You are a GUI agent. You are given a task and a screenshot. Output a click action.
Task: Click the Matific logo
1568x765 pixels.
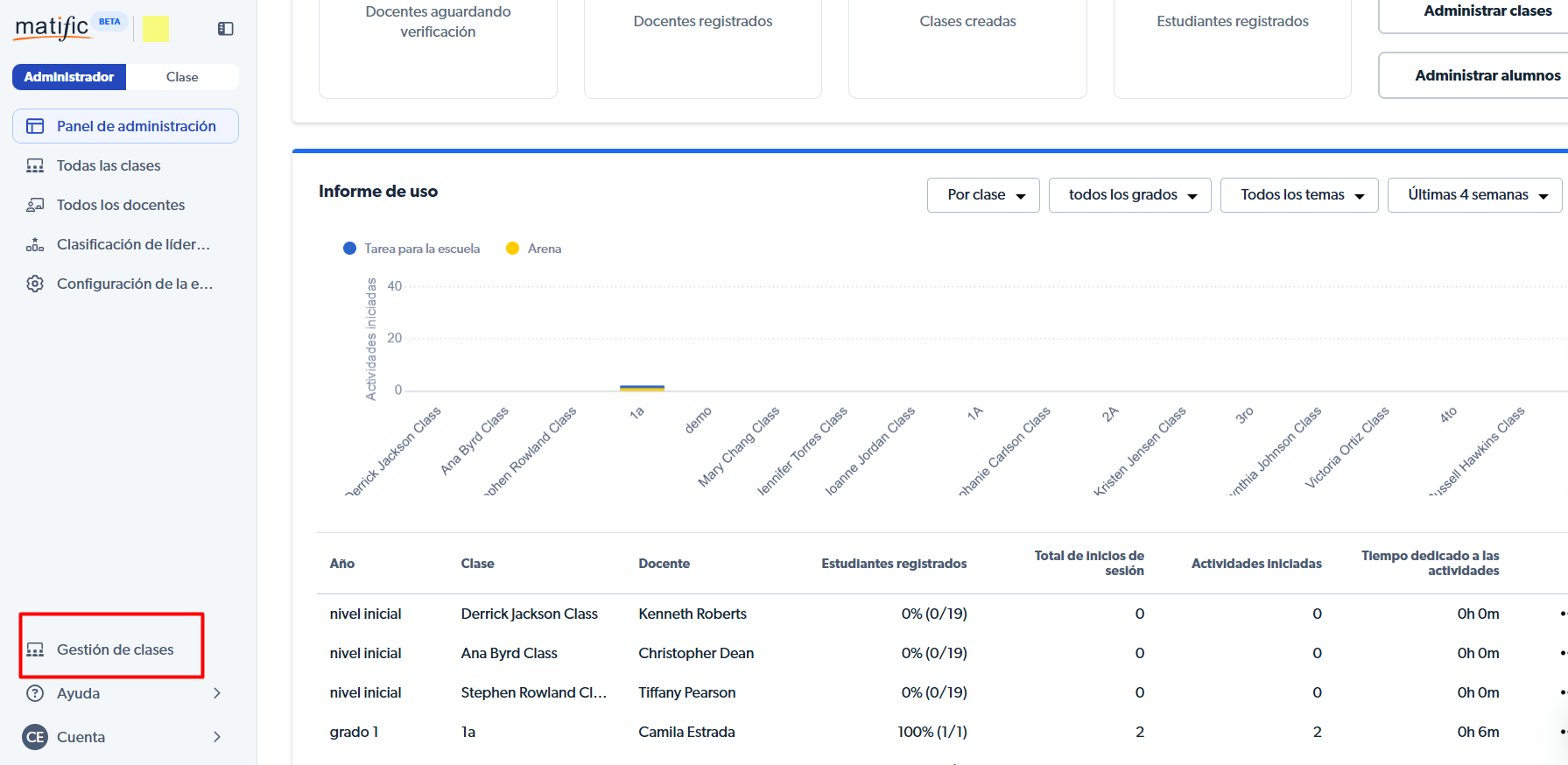tap(53, 28)
